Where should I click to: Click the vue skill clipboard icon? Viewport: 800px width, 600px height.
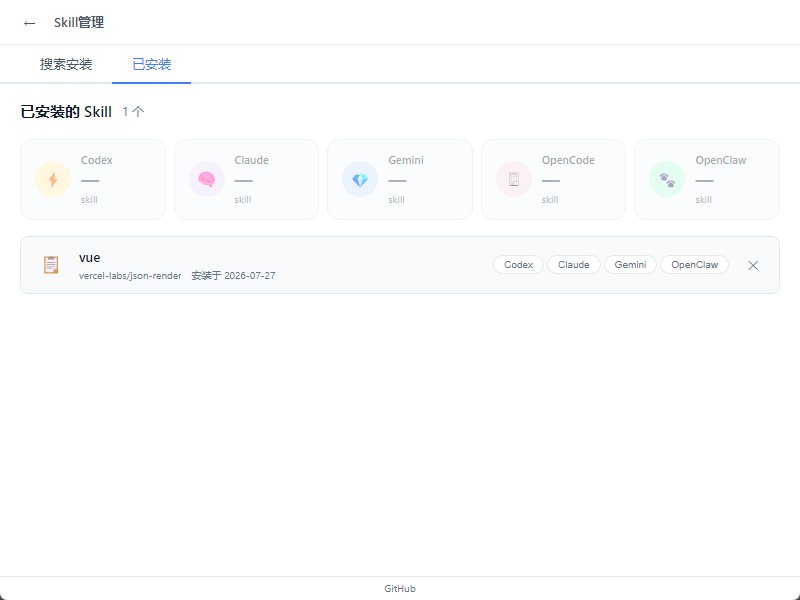(x=51, y=265)
